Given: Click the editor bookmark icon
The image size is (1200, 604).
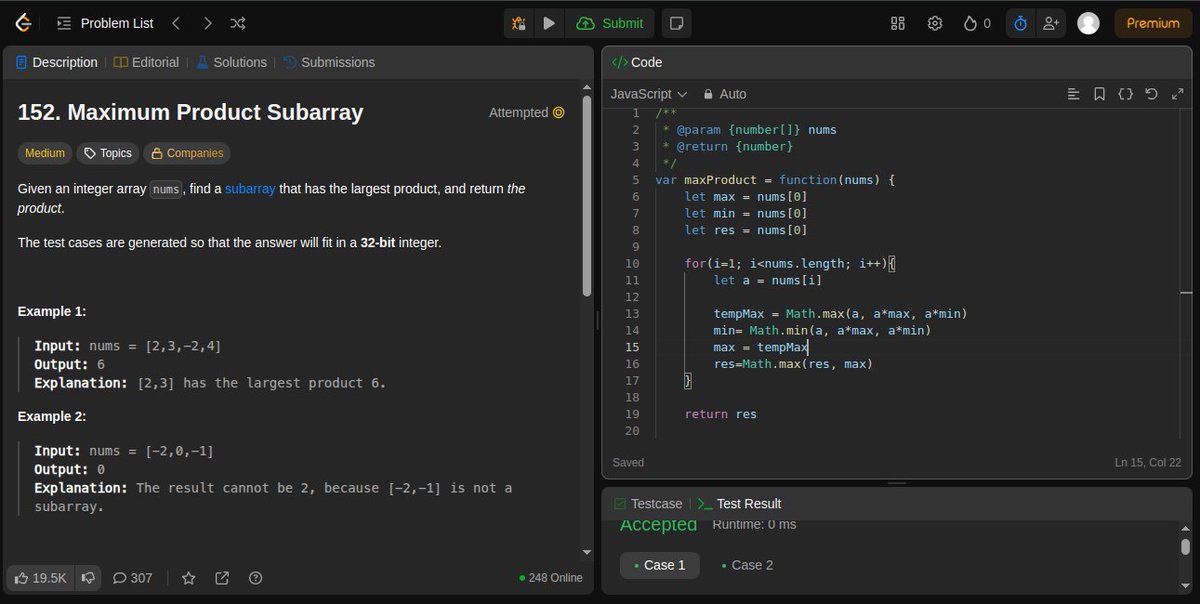Looking at the screenshot, I should pos(1099,94).
